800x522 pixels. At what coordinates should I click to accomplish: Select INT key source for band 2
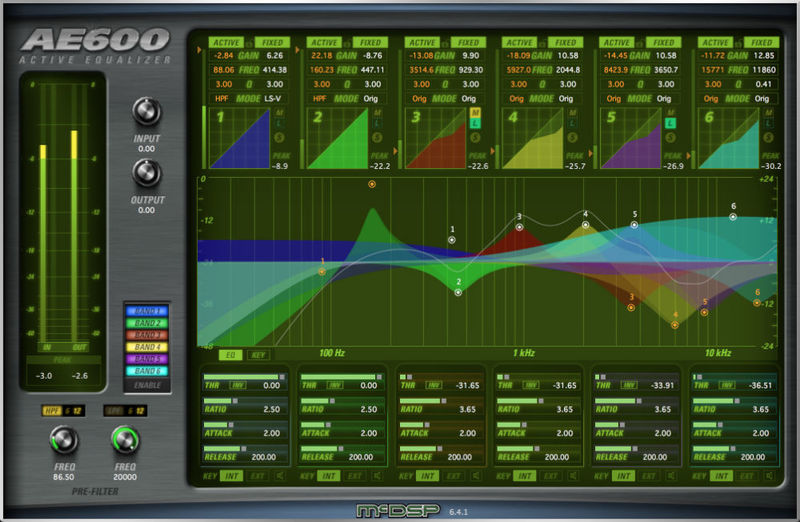point(328,476)
